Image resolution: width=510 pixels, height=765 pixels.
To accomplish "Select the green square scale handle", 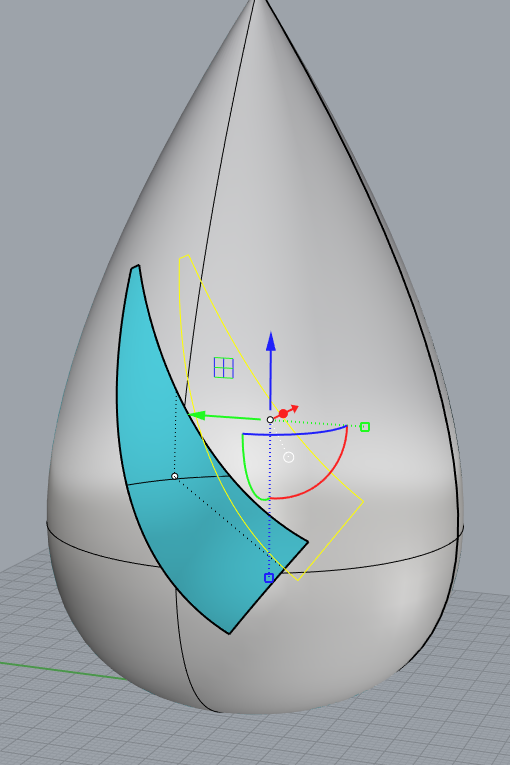I will pos(365,427).
